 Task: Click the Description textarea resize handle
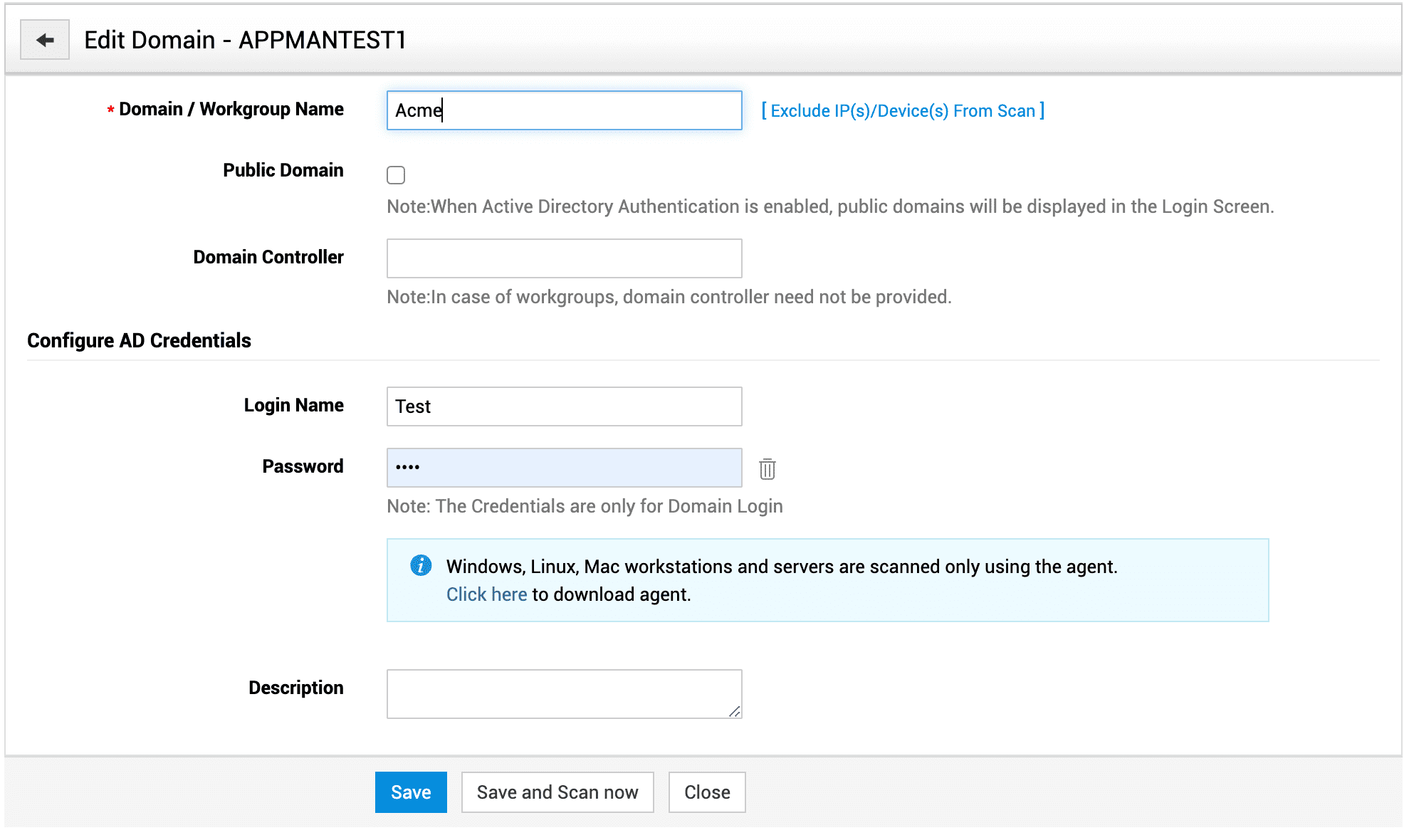coord(734,711)
